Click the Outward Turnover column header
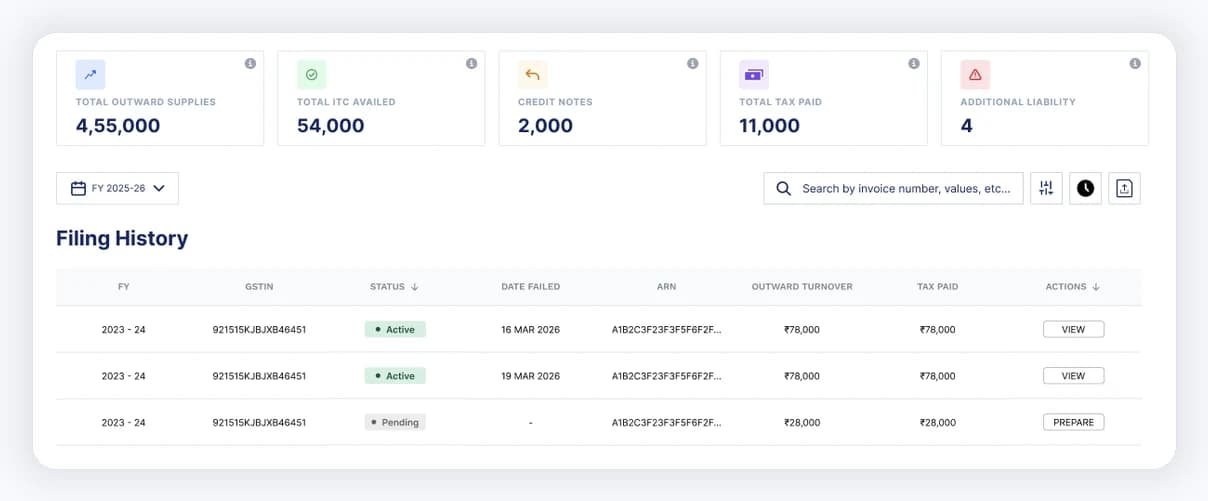The image size is (1208, 501). click(x=802, y=287)
